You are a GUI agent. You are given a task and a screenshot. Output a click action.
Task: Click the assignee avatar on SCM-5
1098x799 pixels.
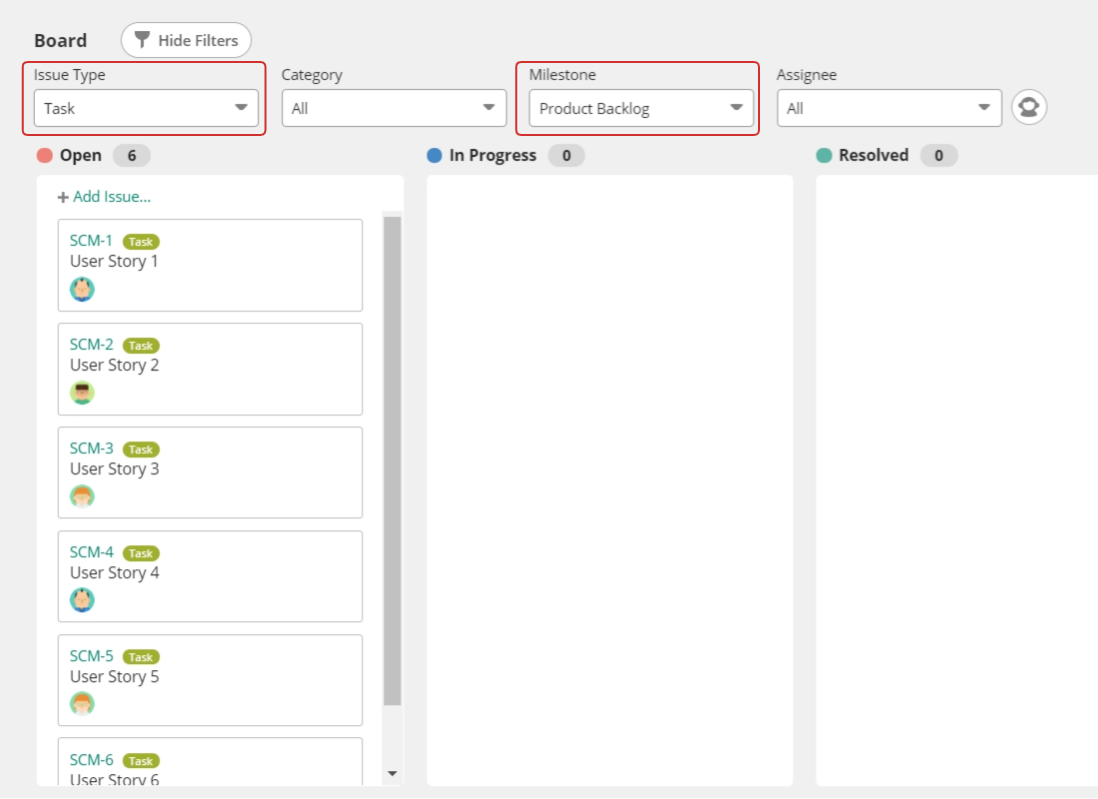(x=81, y=704)
